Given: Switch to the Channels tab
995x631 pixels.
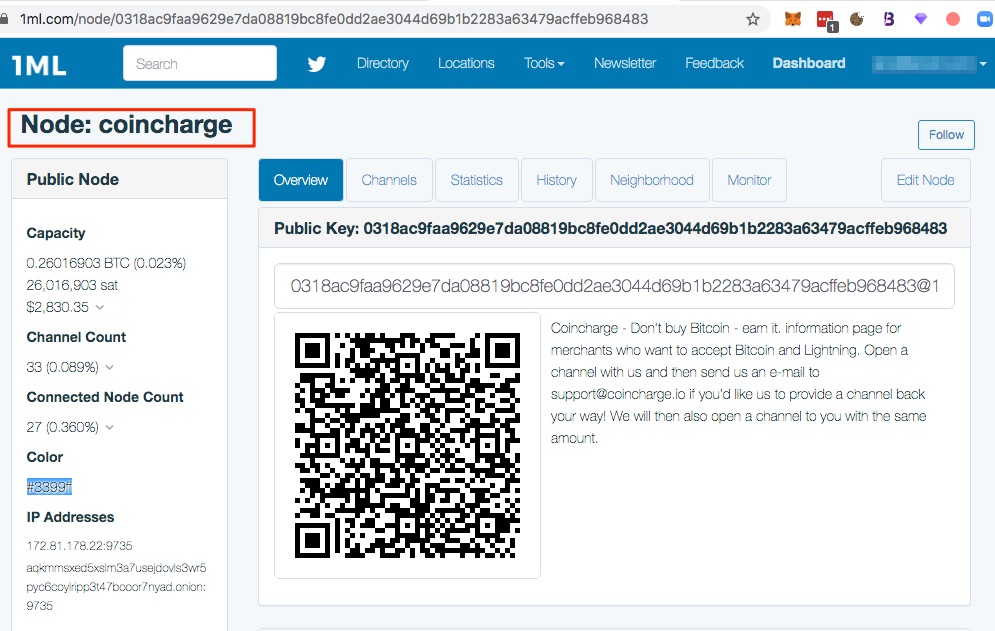Looking at the screenshot, I should tap(389, 180).
